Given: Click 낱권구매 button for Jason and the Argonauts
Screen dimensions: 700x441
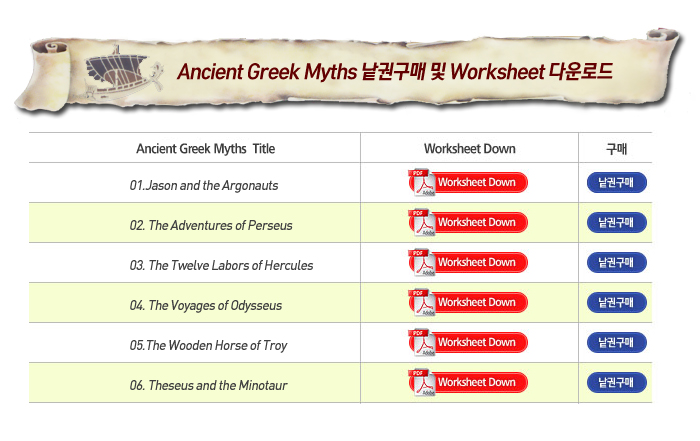Looking at the screenshot, I should pos(617,183).
